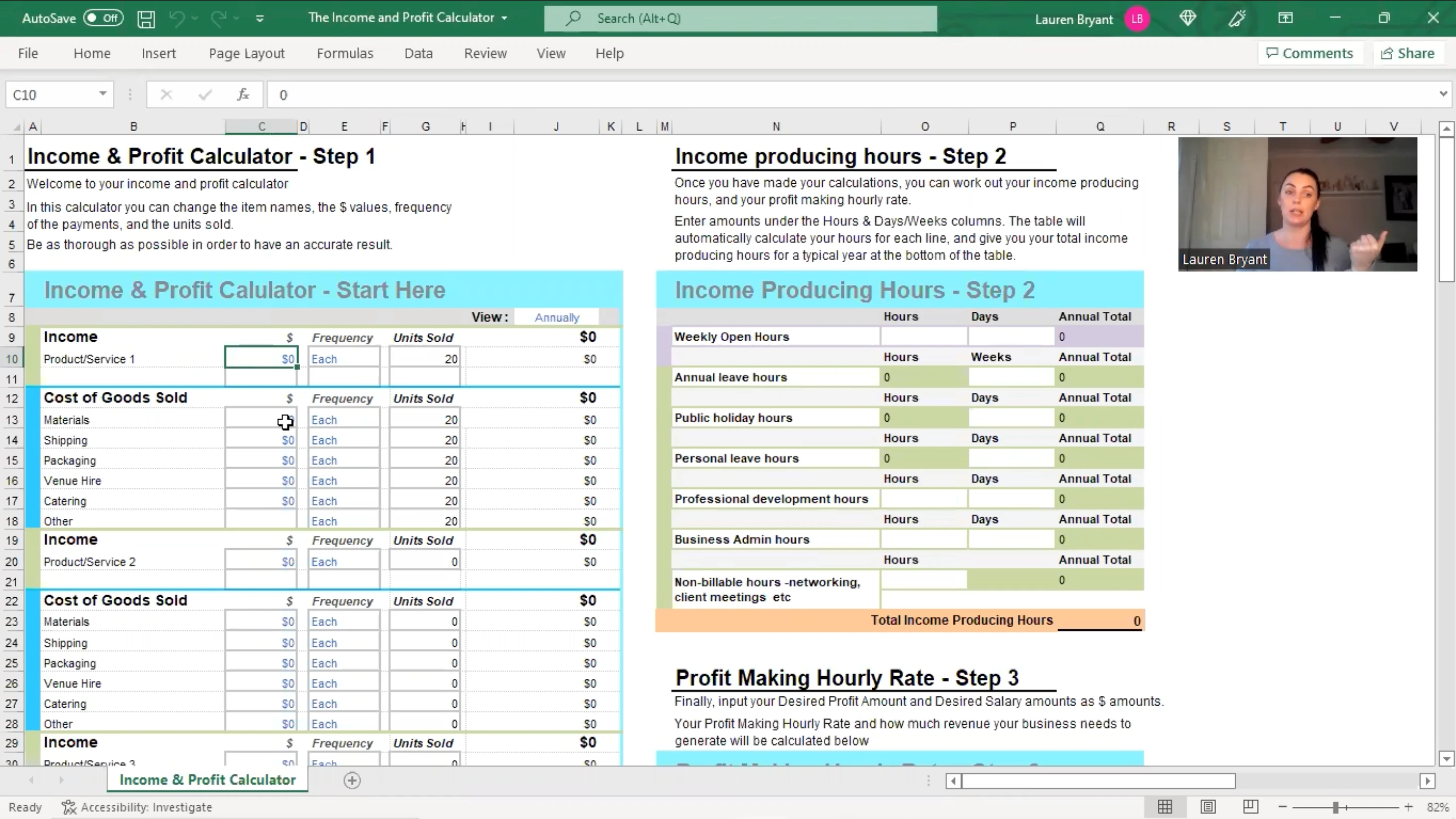Image resolution: width=1456 pixels, height=819 pixels.
Task: Click the zoom out minus button
Action: tap(1282, 806)
